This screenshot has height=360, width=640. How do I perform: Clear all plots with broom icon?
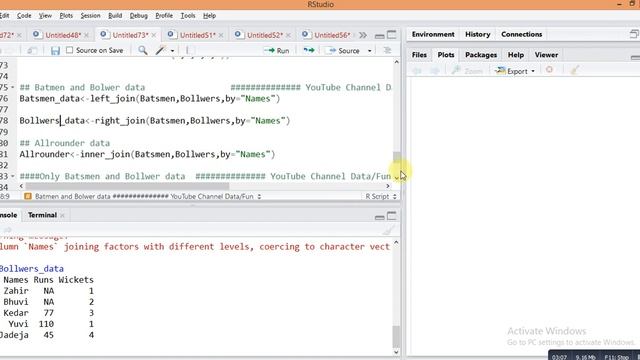point(575,70)
